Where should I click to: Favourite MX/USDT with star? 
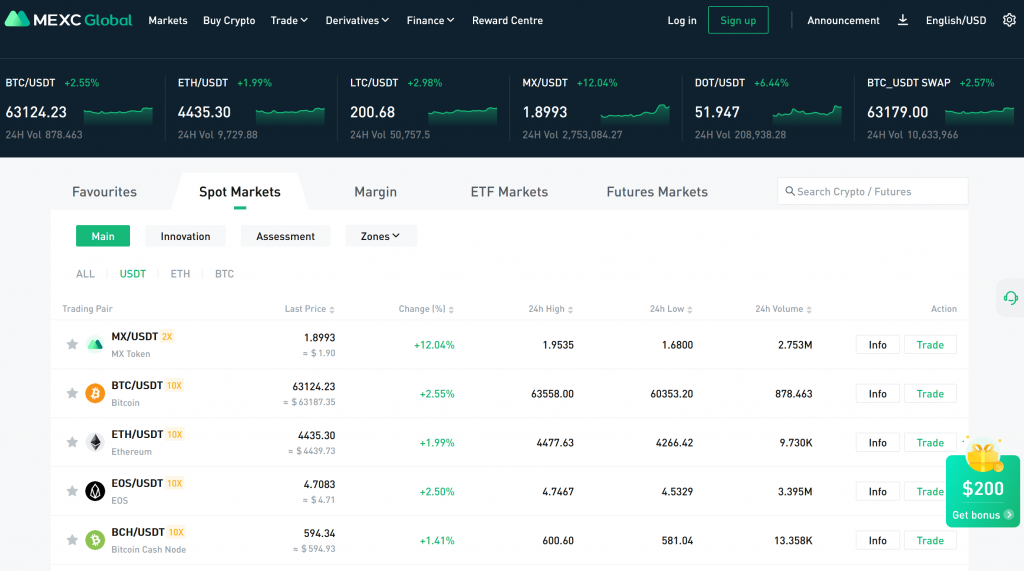tap(72, 344)
